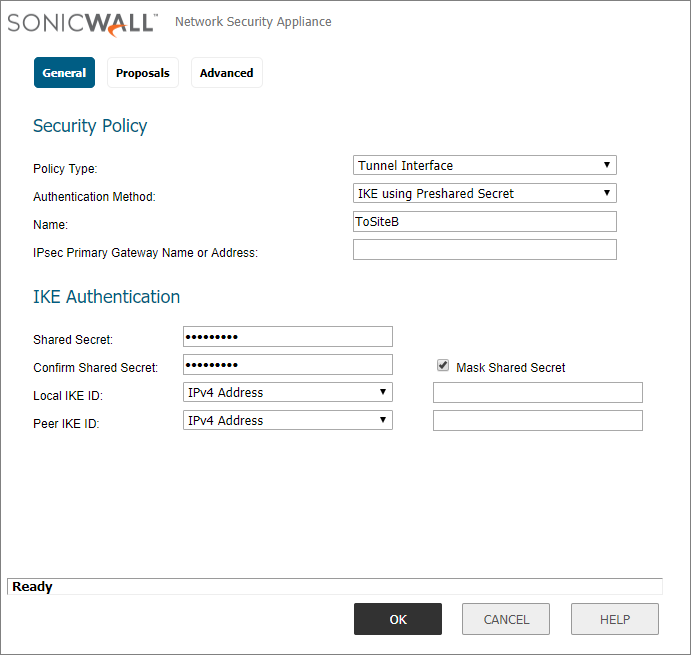Switch to the General tab

pos(64,73)
